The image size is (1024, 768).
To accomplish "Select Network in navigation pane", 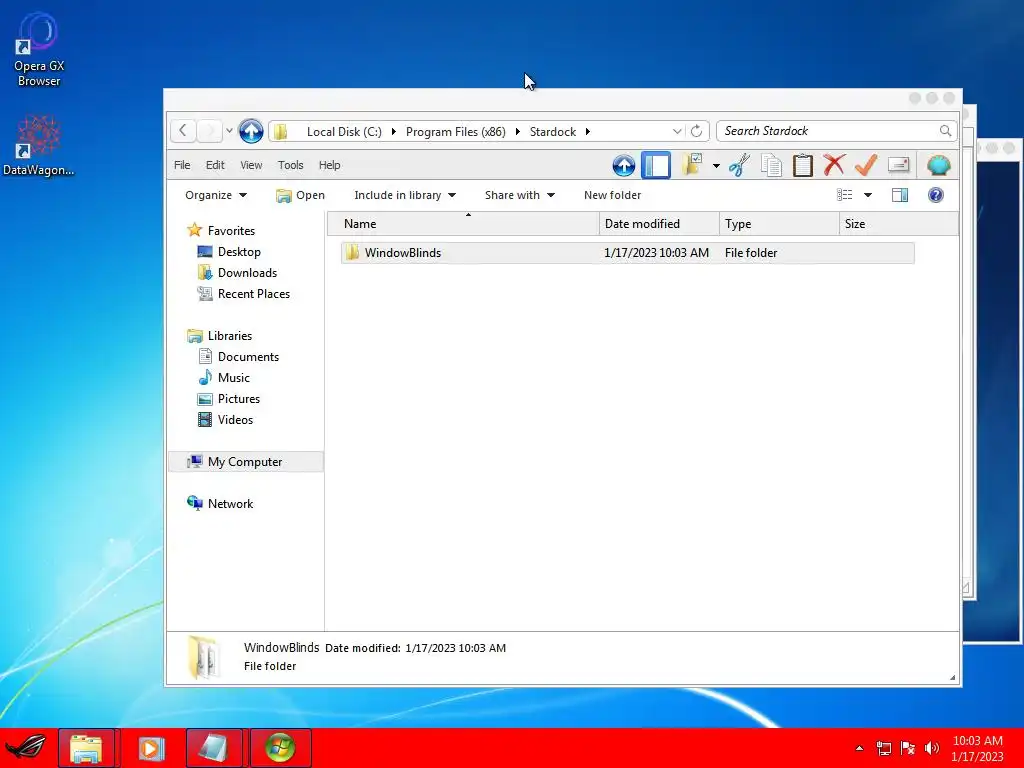I will 230,504.
